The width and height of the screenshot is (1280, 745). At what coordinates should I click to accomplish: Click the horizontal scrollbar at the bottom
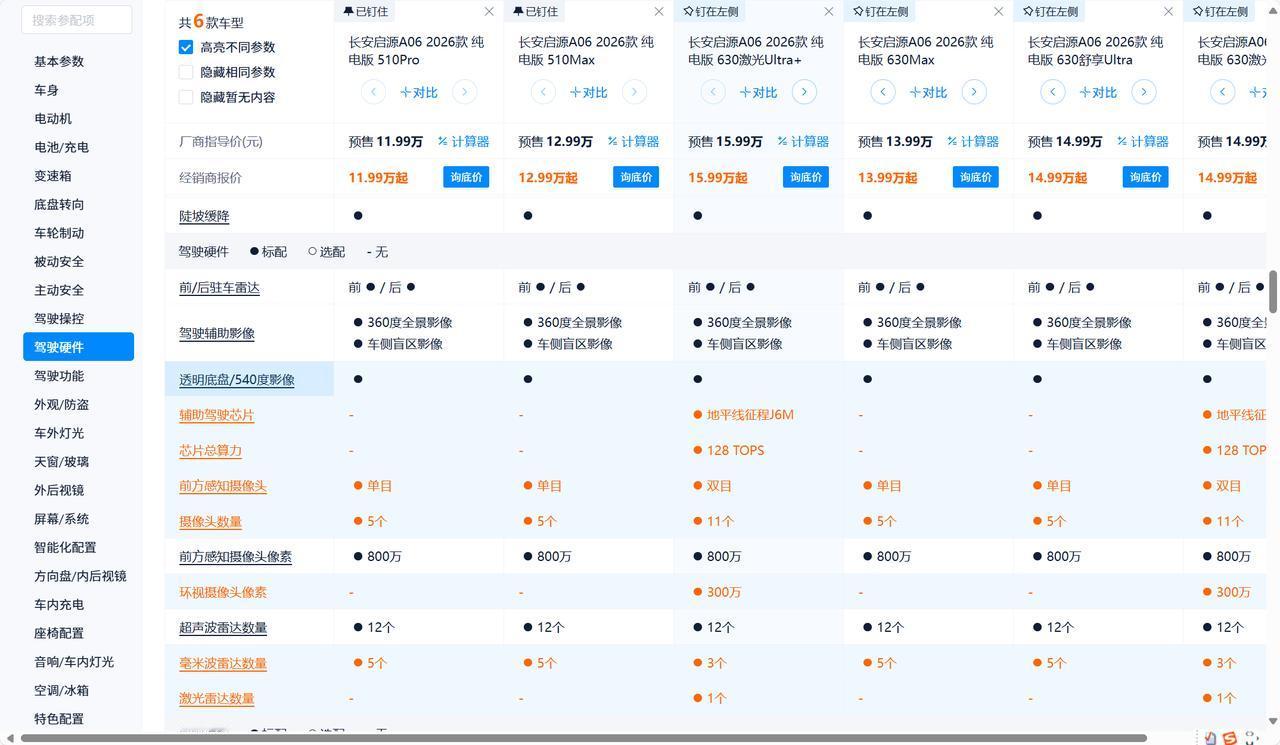[x=583, y=739]
